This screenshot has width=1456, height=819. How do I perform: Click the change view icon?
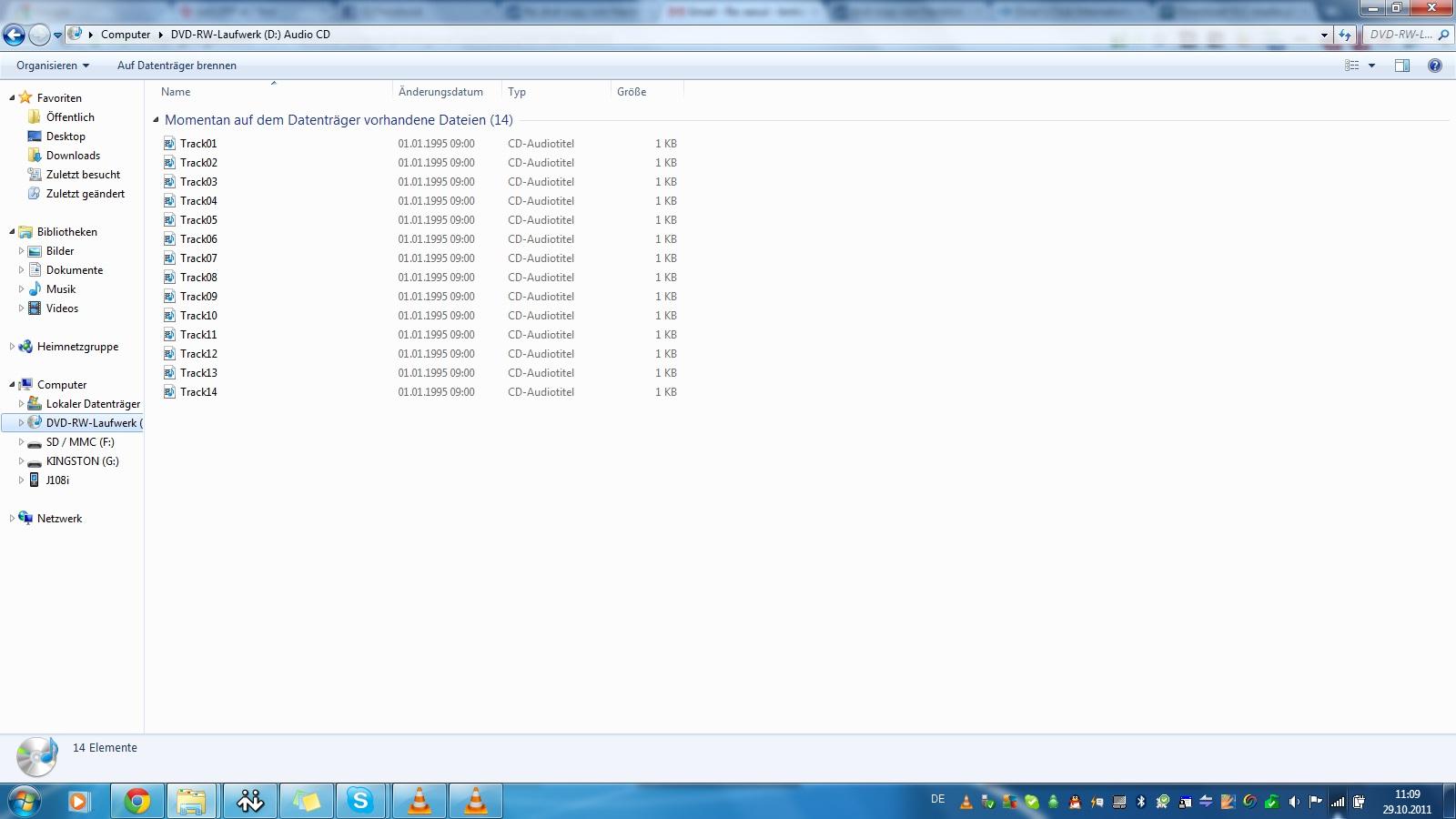pos(1352,66)
